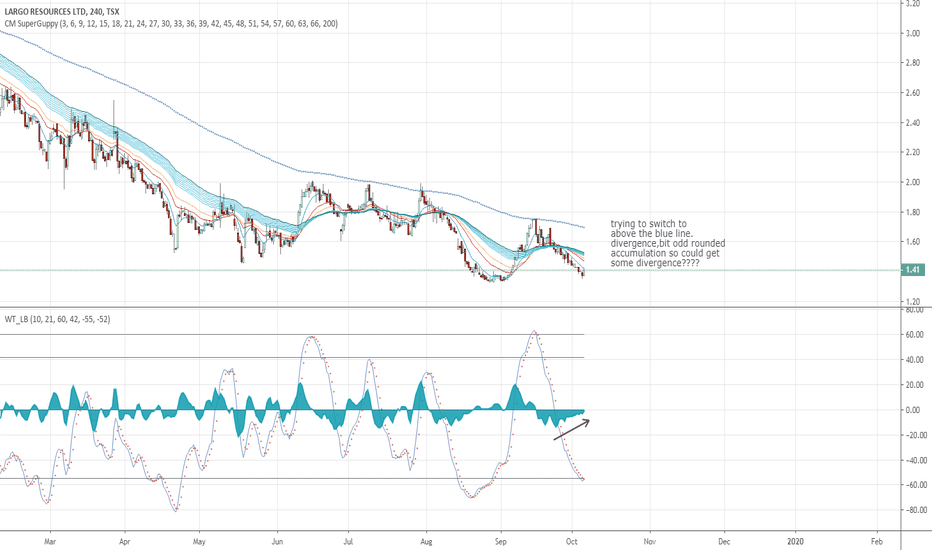This screenshot has width=932, height=550.
Task: Click the Mar label on time axis
Action: click(50, 542)
